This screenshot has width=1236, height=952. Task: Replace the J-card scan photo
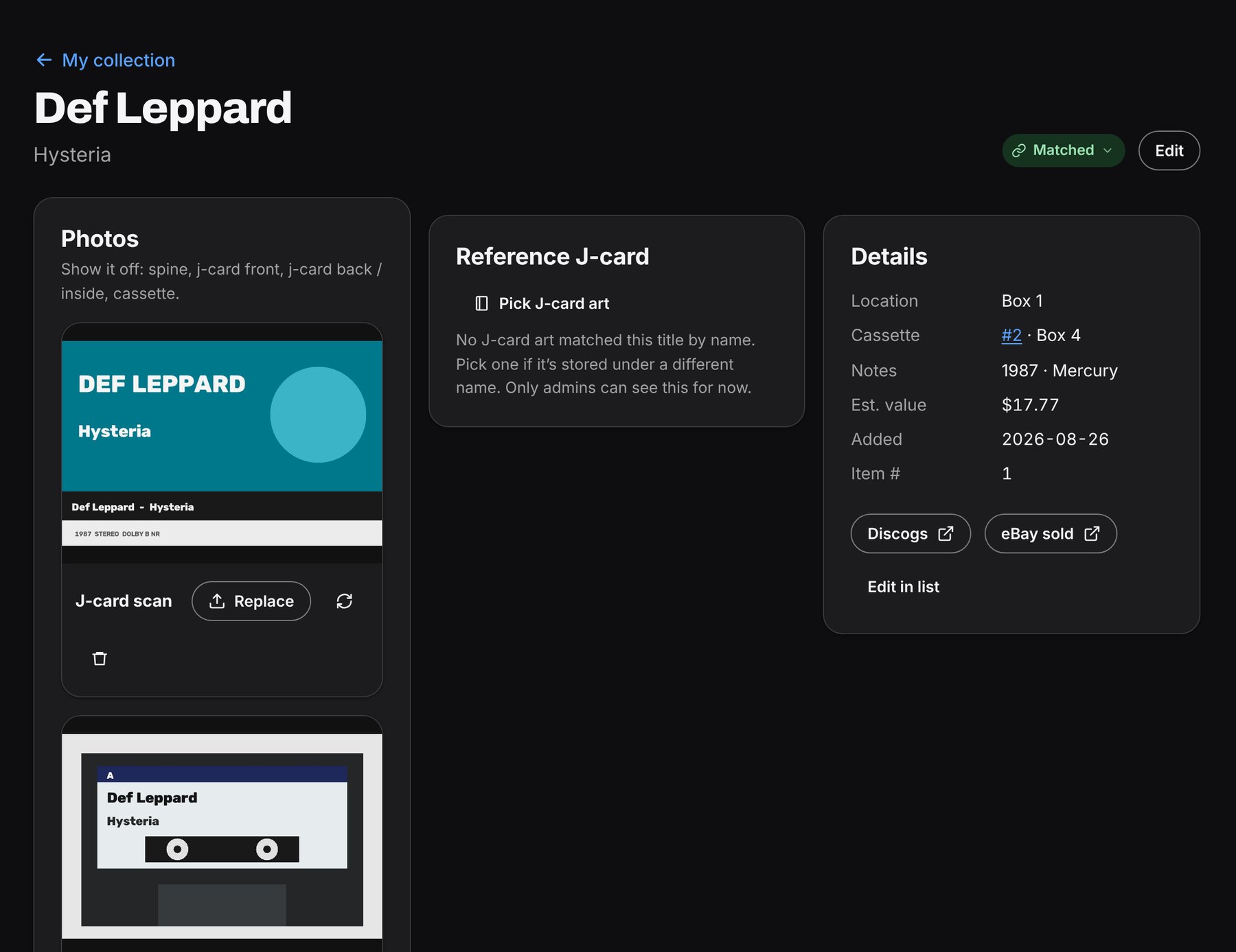click(x=251, y=601)
